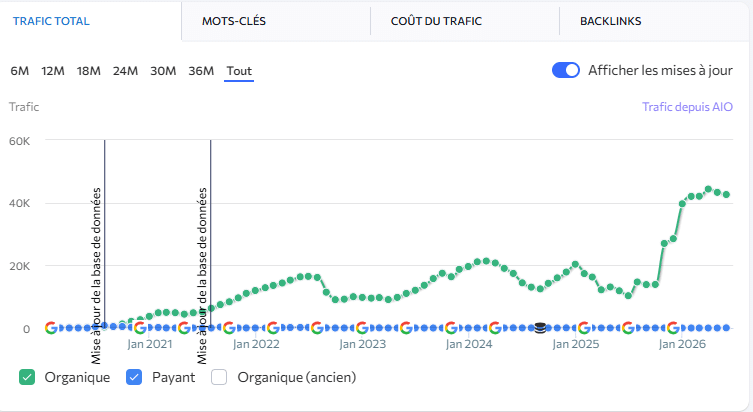Set the range to 30M
Screen dimensions: 753x412
pos(163,71)
